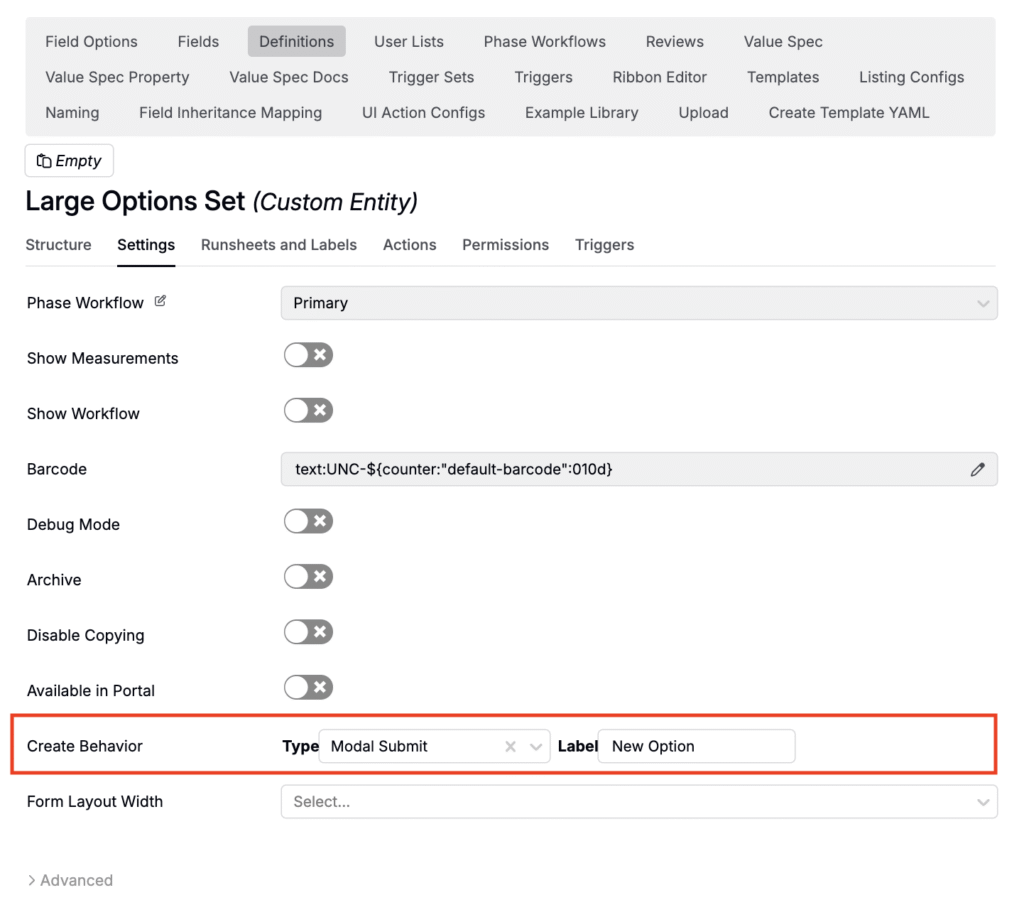This screenshot has height=922, width=1024.
Task: Turn on Available in Portal
Action: click(x=308, y=688)
